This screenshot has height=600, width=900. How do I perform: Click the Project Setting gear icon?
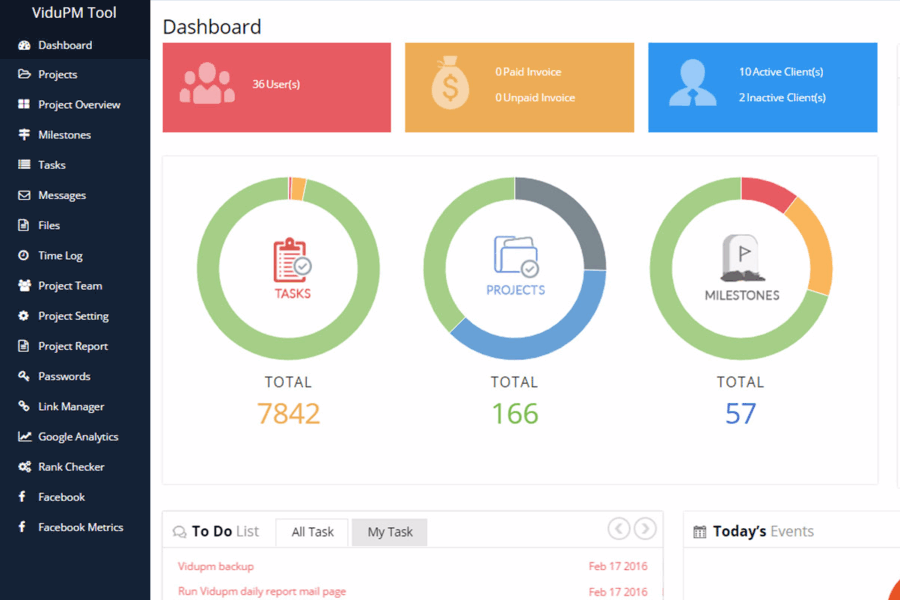point(24,315)
